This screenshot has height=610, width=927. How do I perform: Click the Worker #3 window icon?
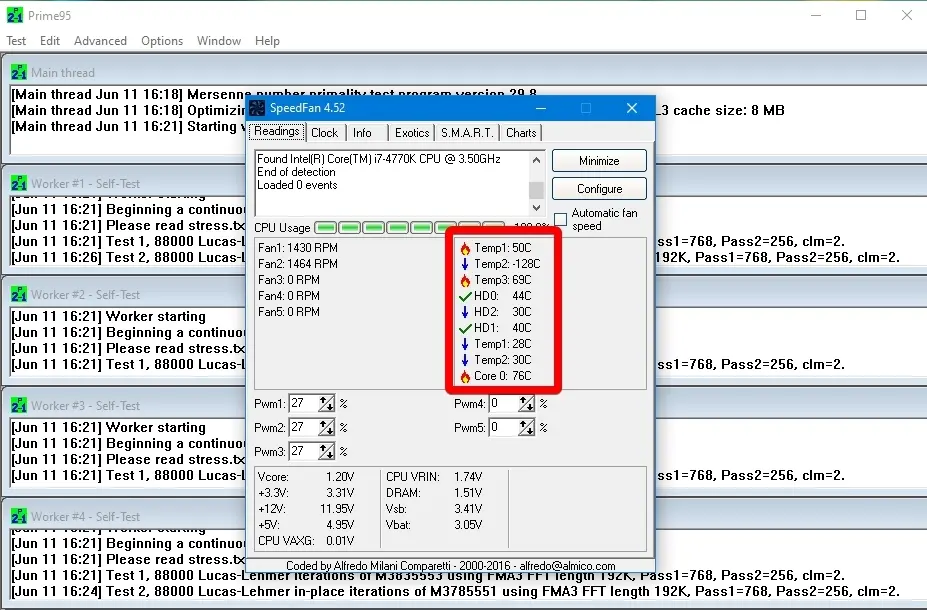[x=19, y=405]
